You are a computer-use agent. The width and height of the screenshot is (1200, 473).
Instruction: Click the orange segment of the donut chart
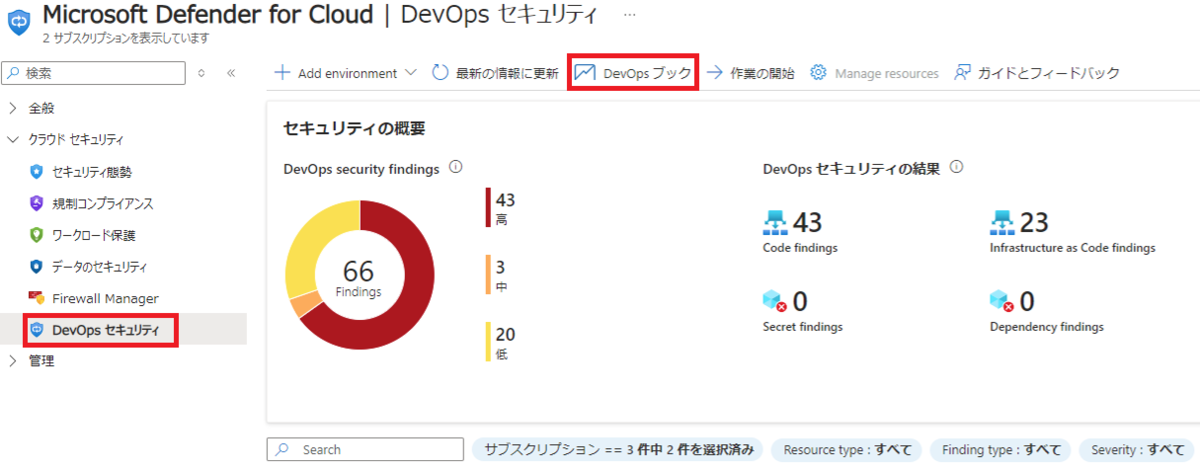305,305
